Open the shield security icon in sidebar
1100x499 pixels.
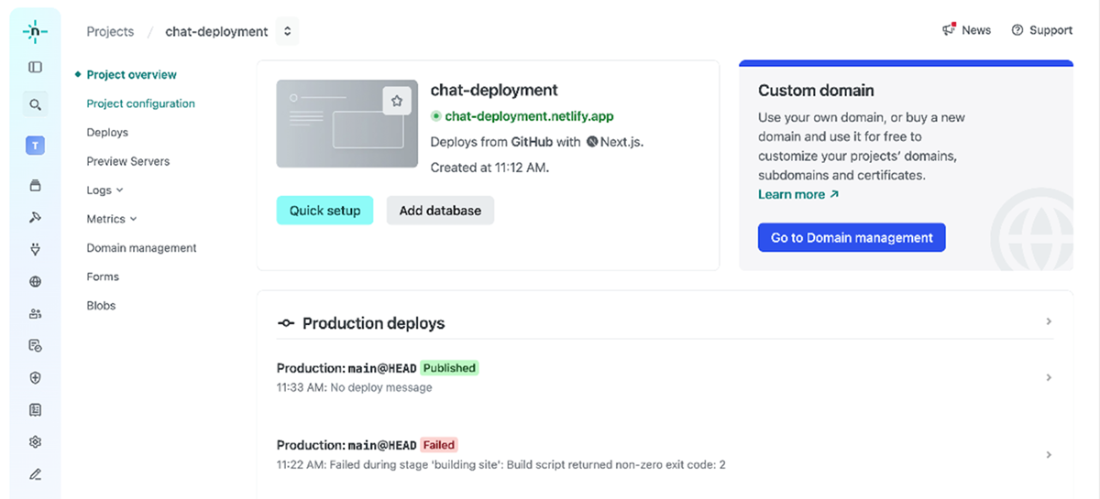(x=35, y=378)
